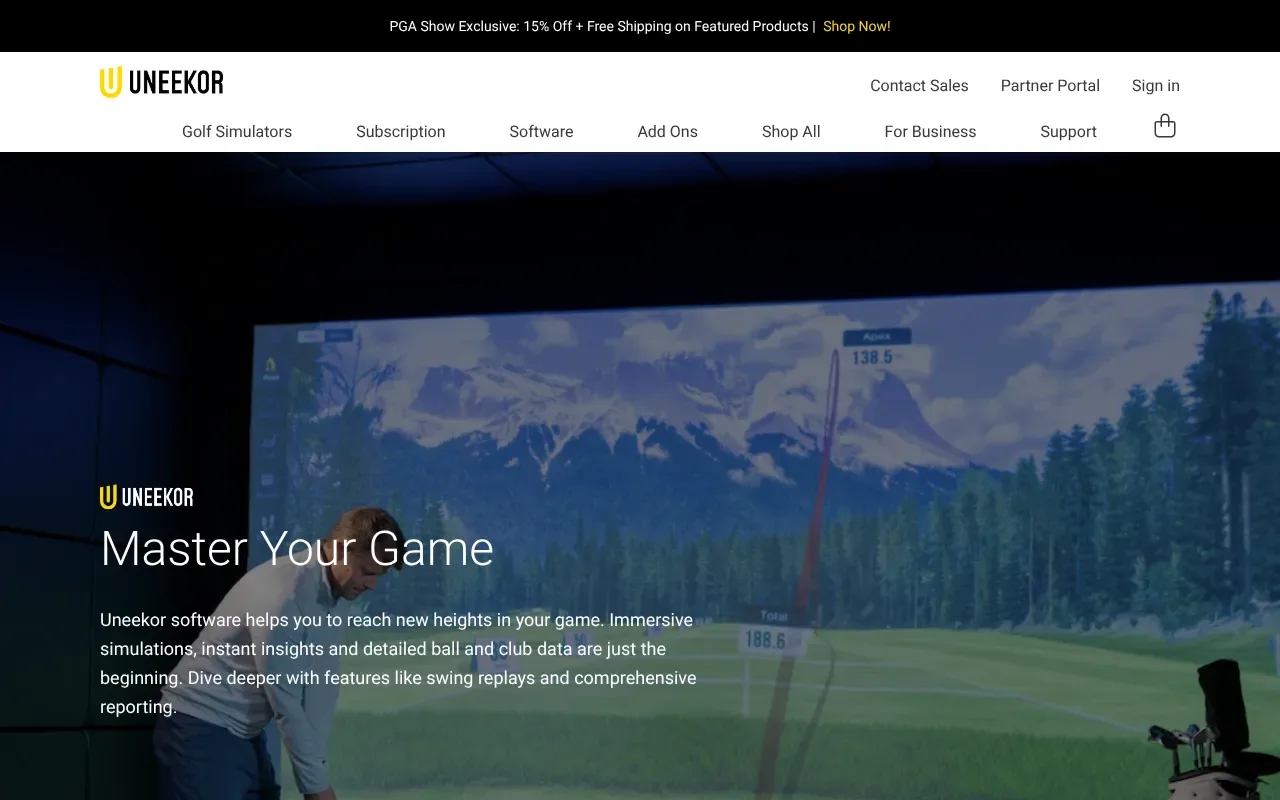Select Shop All in the navigation

790,131
